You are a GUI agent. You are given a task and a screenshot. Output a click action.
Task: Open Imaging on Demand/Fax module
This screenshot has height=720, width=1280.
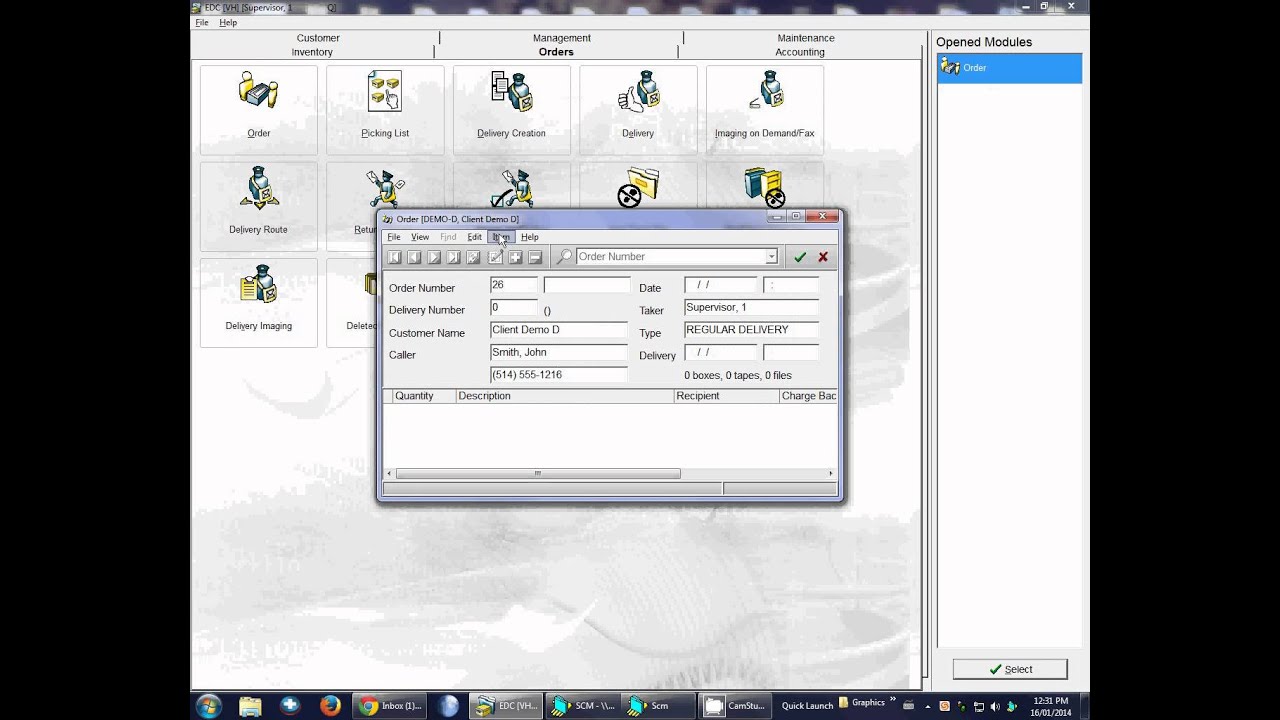click(x=765, y=109)
